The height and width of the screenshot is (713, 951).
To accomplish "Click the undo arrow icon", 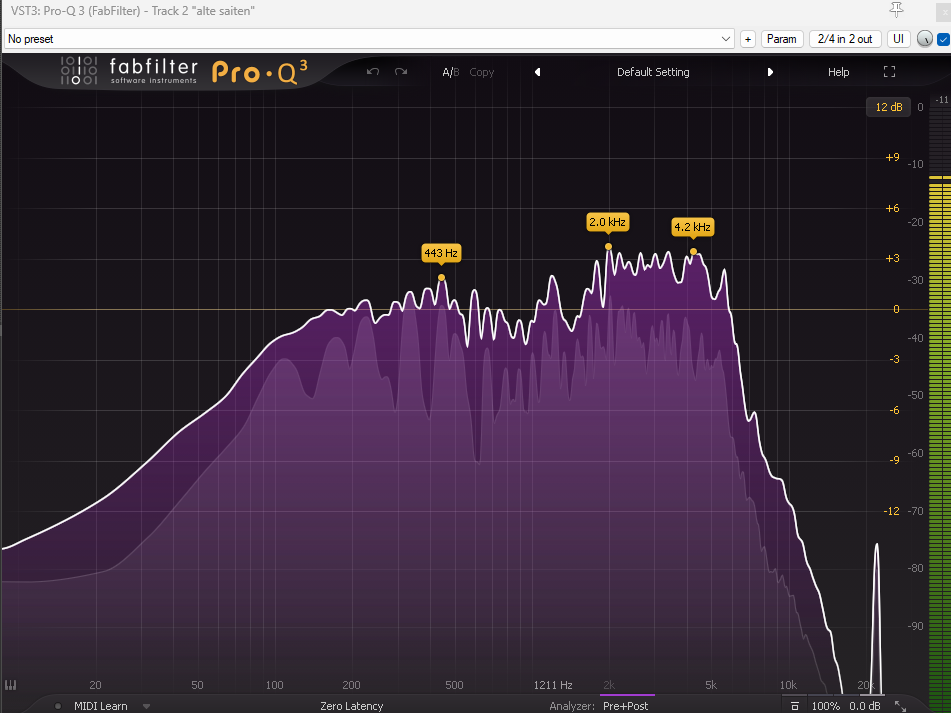I will coord(373,72).
